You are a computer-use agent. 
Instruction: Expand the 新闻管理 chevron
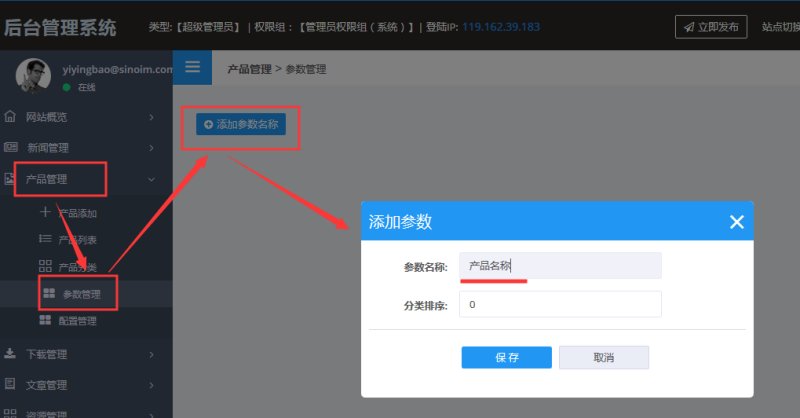coord(152,148)
